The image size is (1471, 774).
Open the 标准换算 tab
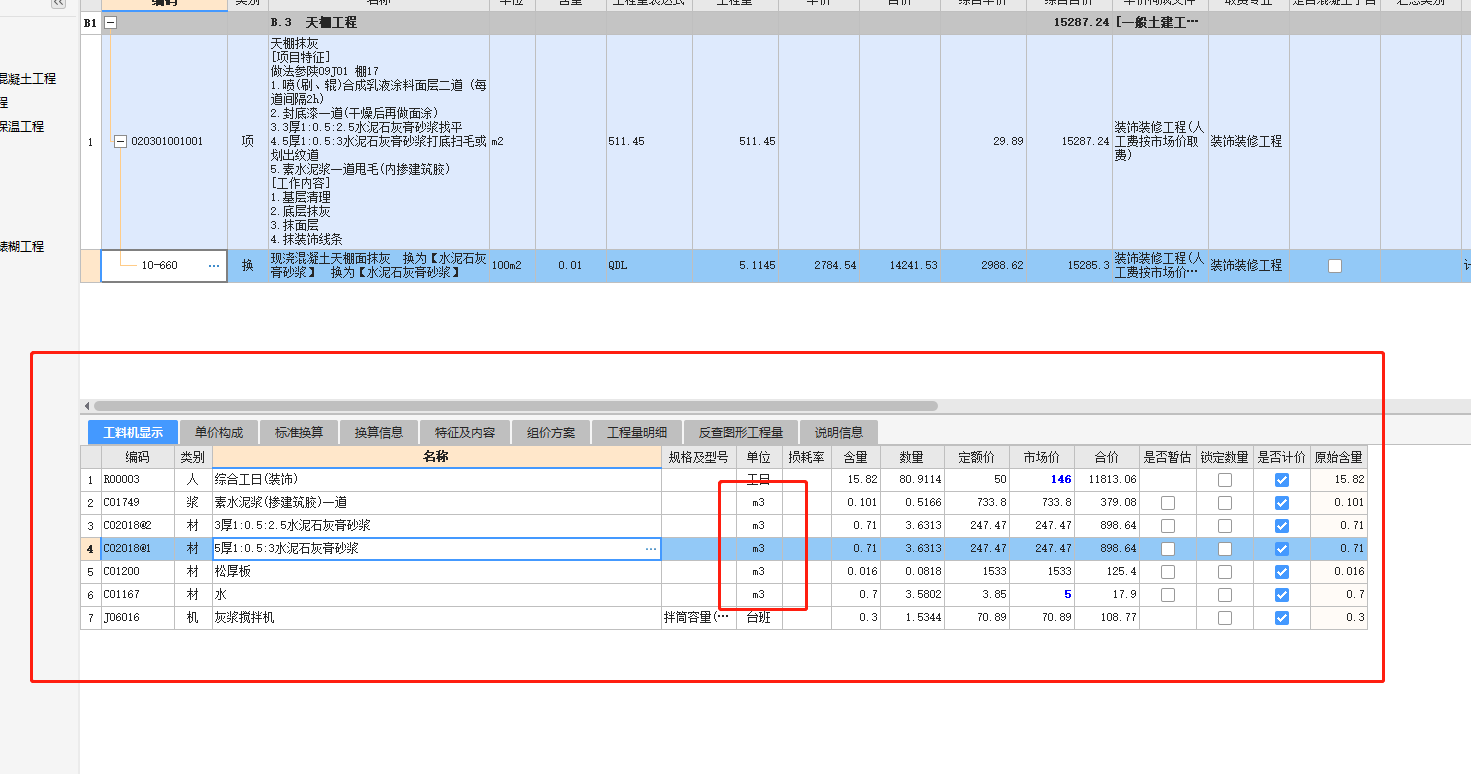(x=299, y=433)
